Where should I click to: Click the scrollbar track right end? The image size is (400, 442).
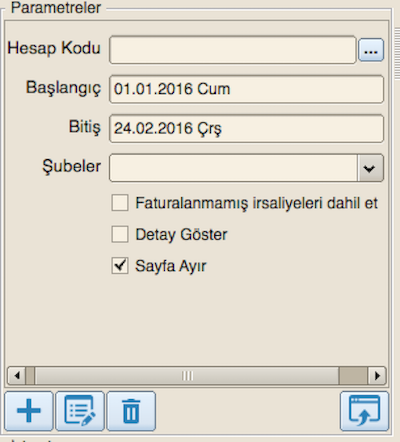(x=353, y=376)
